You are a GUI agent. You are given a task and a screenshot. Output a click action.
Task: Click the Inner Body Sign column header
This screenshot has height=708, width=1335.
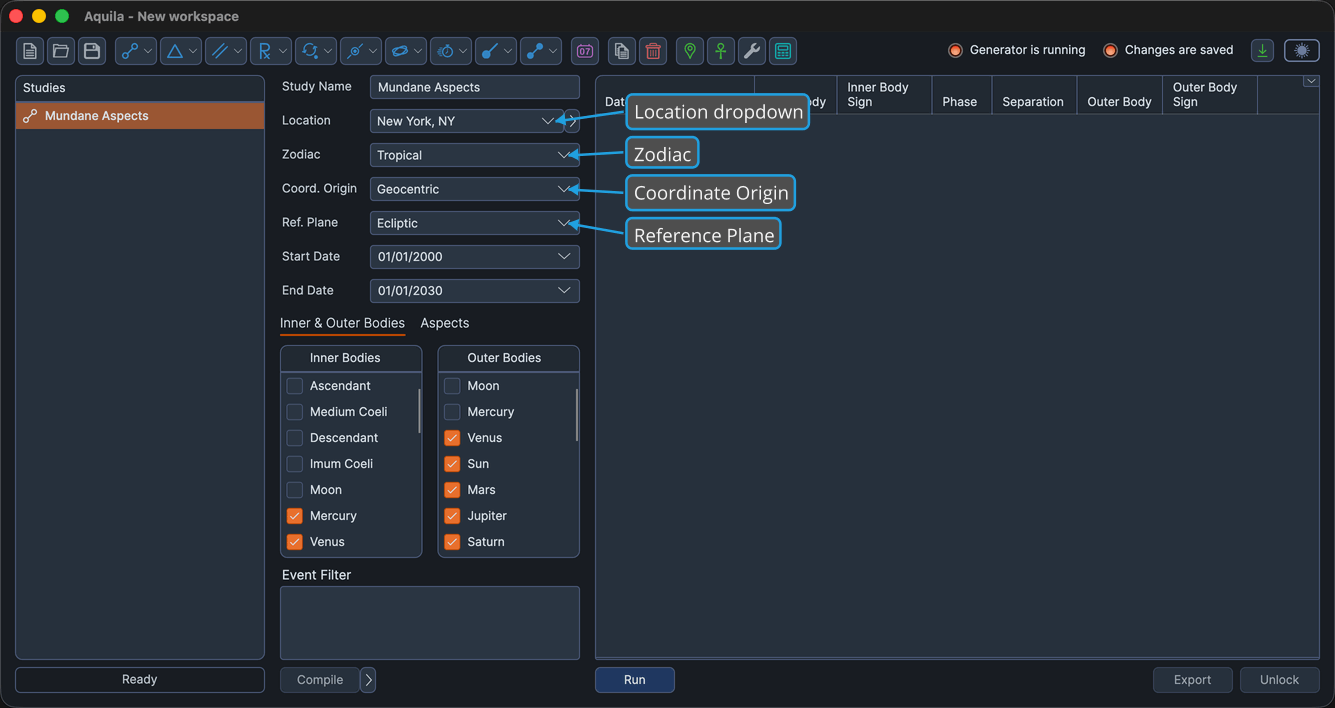point(884,95)
